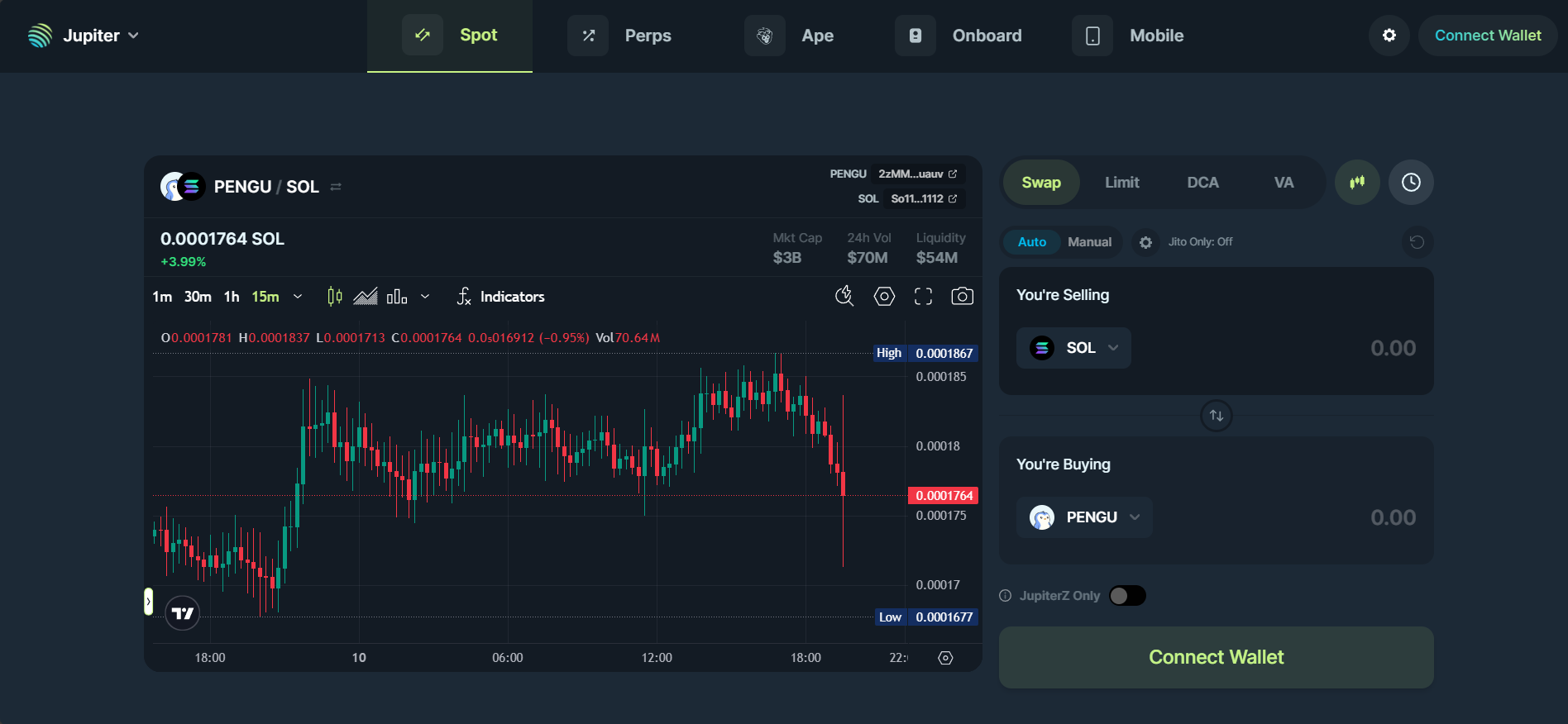Select area chart style
The height and width of the screenshot is (724, 1568).
coord(366,297)
